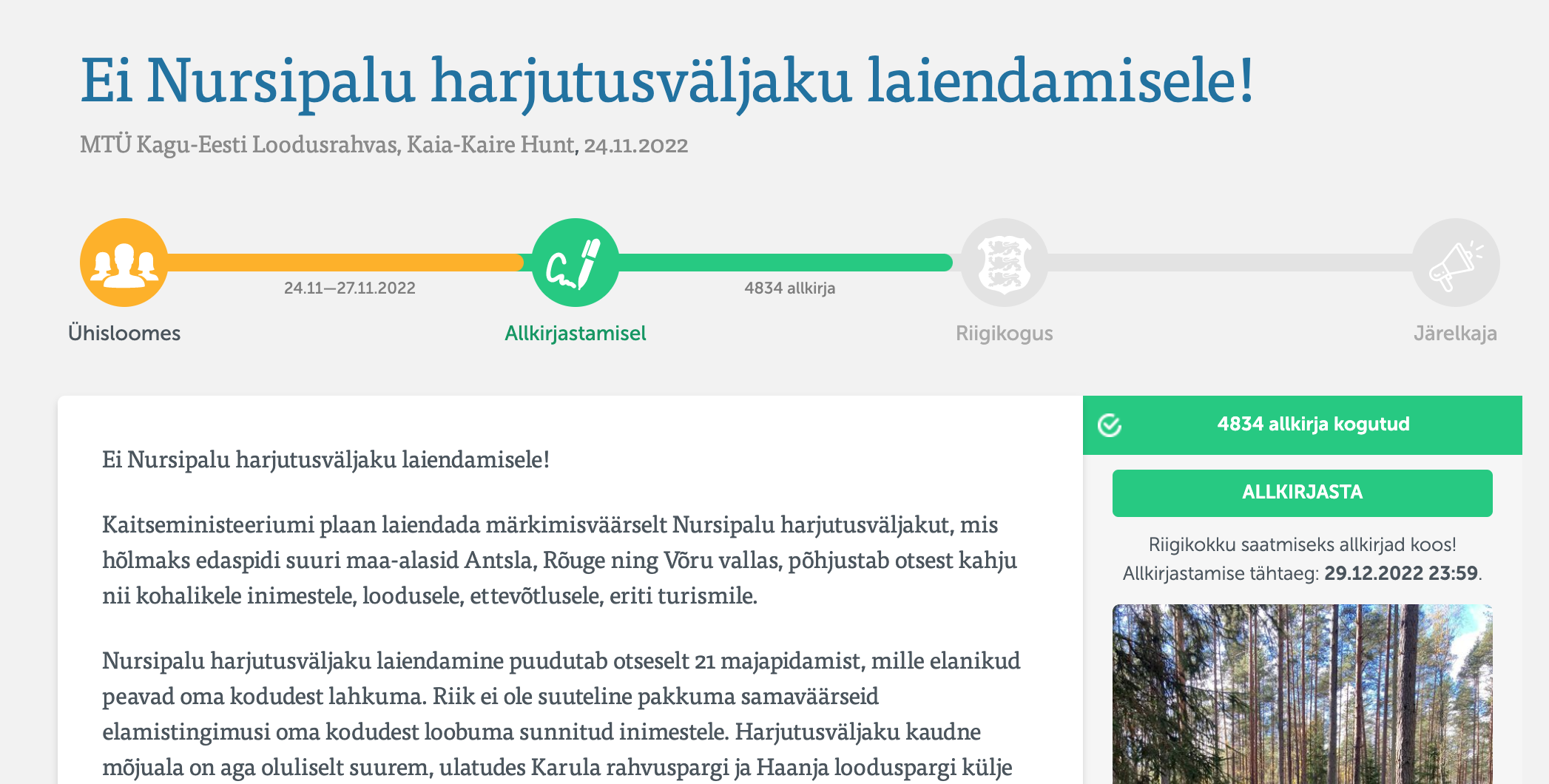Click the '4834 allkirja kogutud' banner

(x=1303, y=425)
